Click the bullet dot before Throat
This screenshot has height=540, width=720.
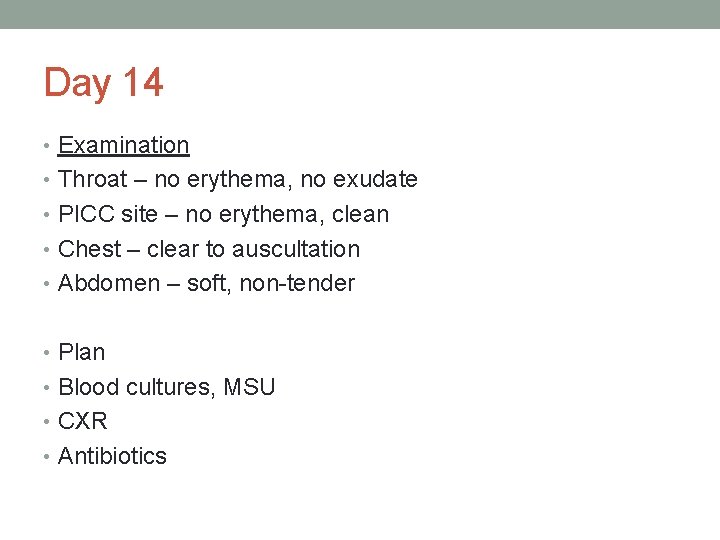46,180
